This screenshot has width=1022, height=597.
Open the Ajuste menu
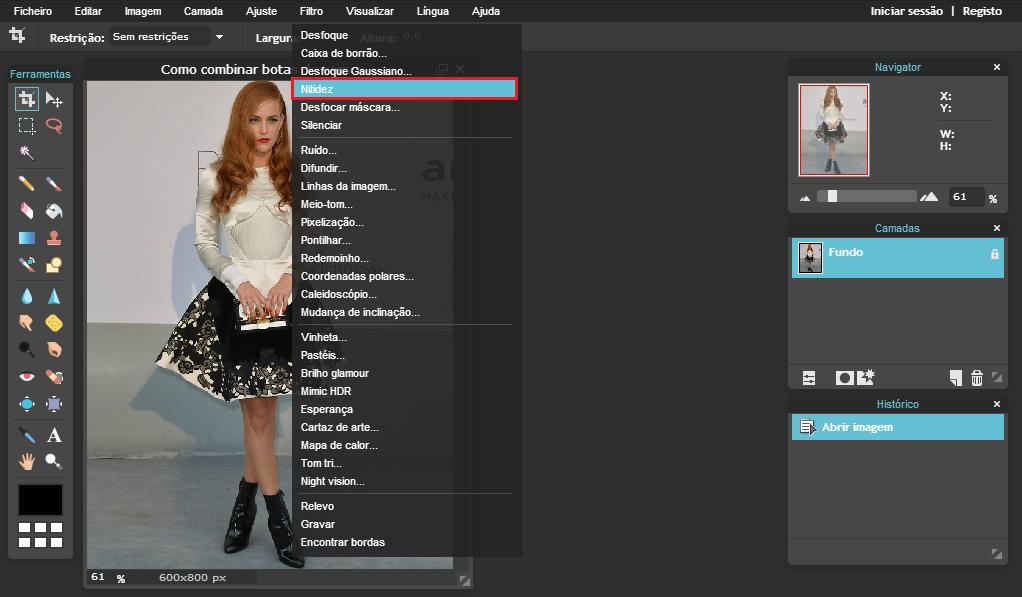tap(261, 11)
